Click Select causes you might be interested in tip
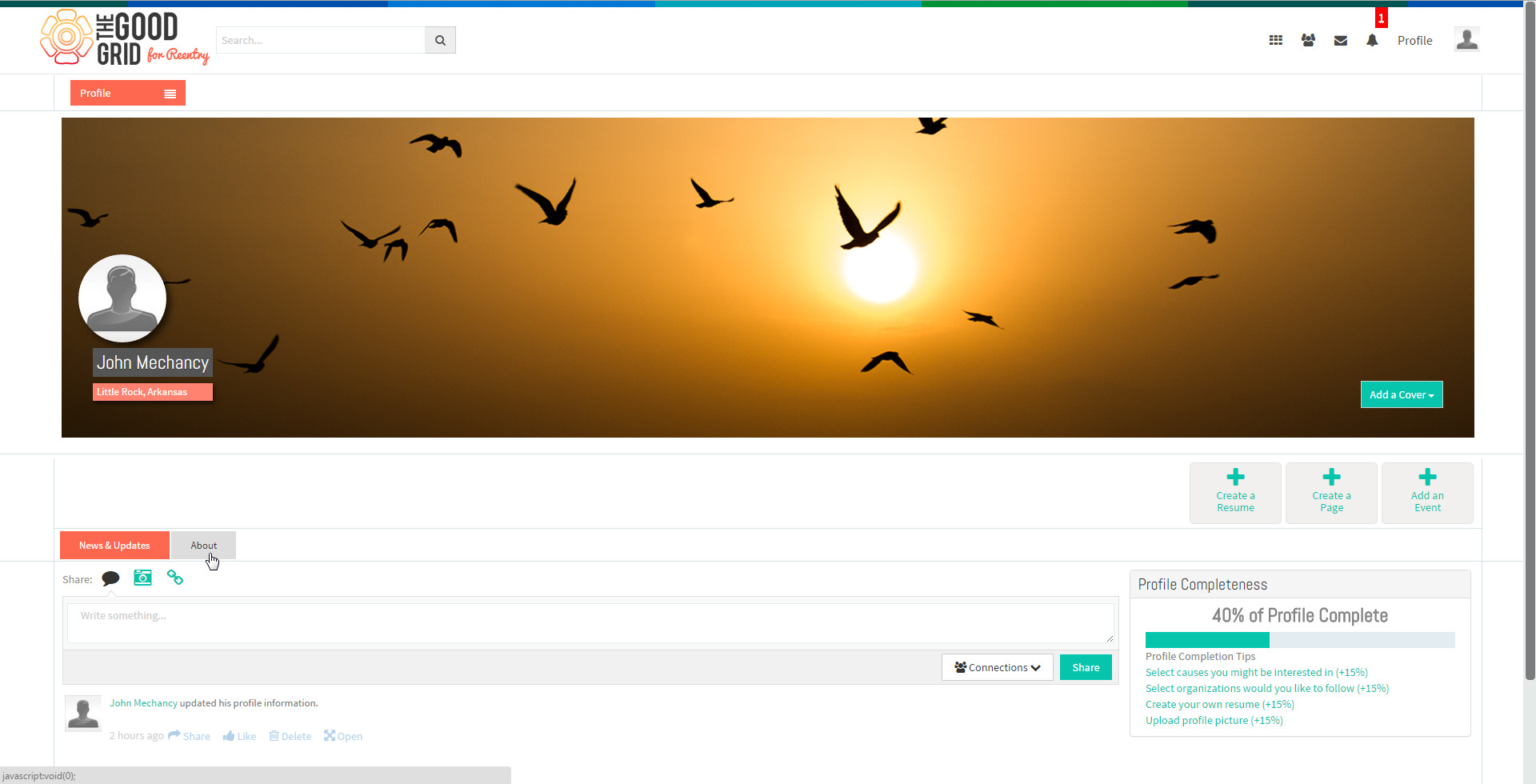The height and width of the screenshot is (784, 1536). pos(1257,673)
